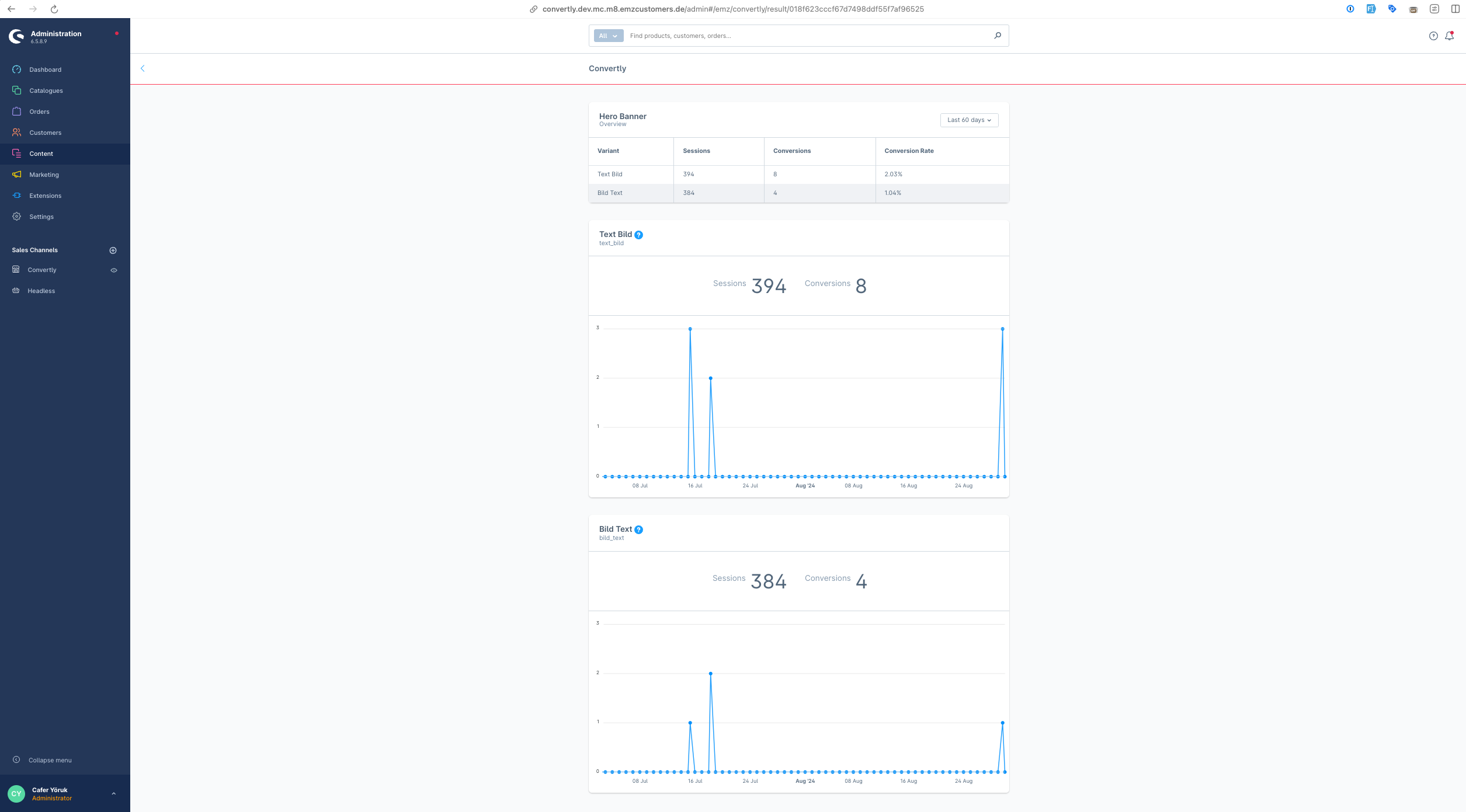Click the Catalogues icon in sidebar
This screenshot has width=1466, height=812.
coord(17,90)
